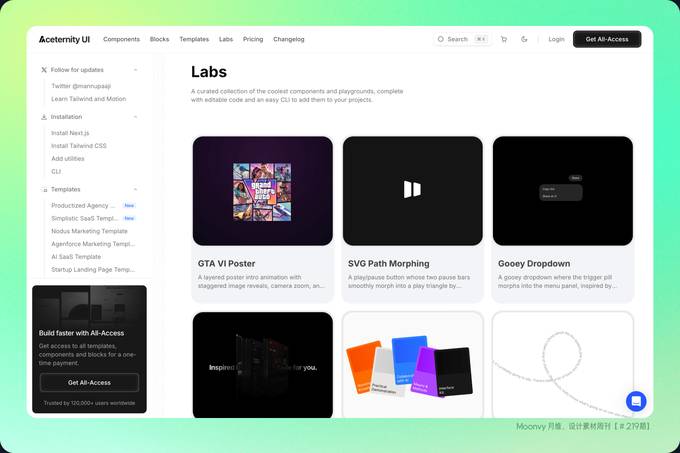
Task: Open Agenforce Marketing Template
Action: [93, 244]
